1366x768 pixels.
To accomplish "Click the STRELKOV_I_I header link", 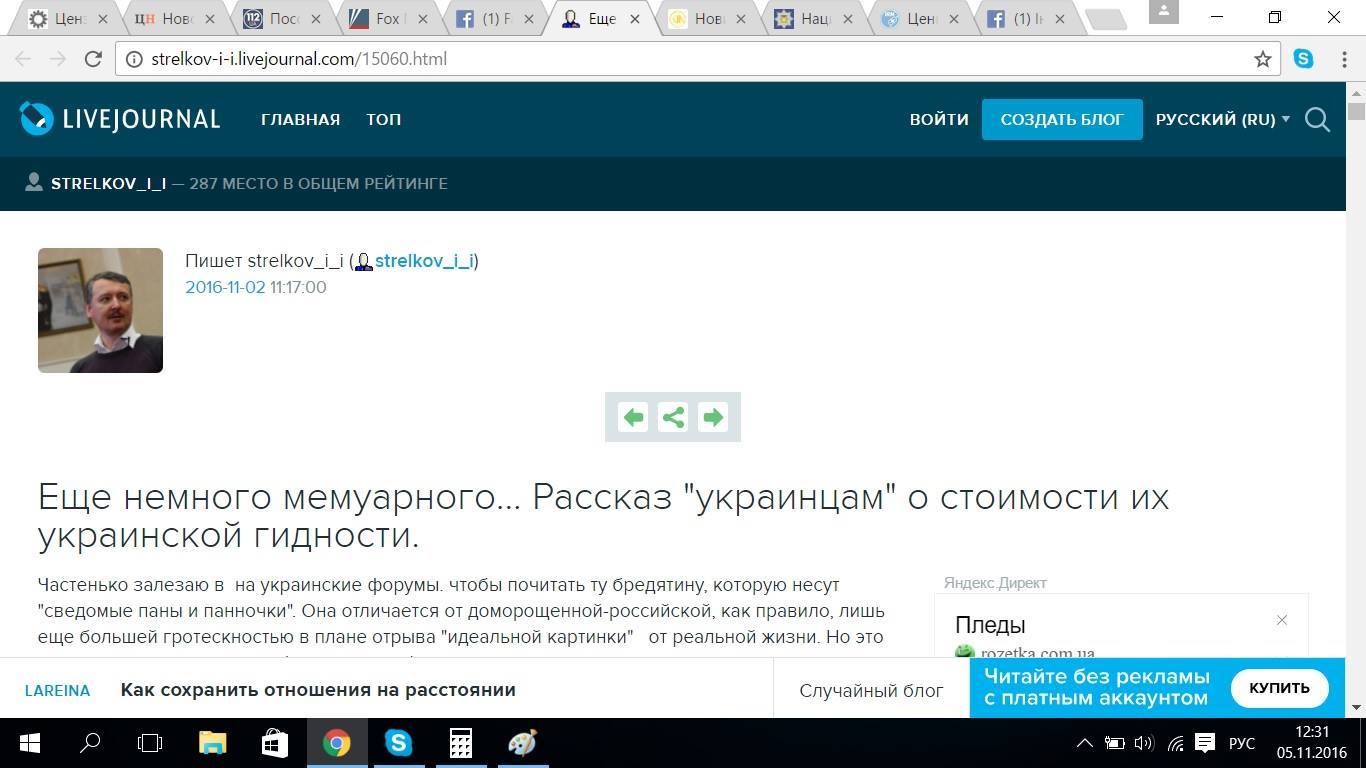I will [108, 183].
